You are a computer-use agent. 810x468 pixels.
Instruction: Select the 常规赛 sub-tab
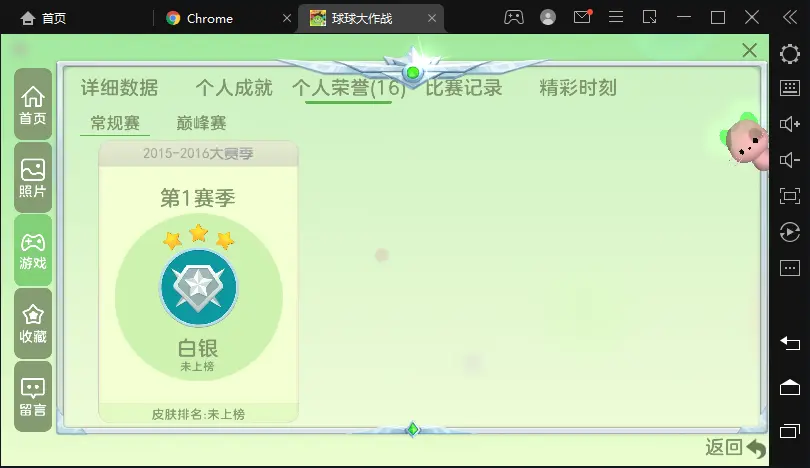(115, 123)
